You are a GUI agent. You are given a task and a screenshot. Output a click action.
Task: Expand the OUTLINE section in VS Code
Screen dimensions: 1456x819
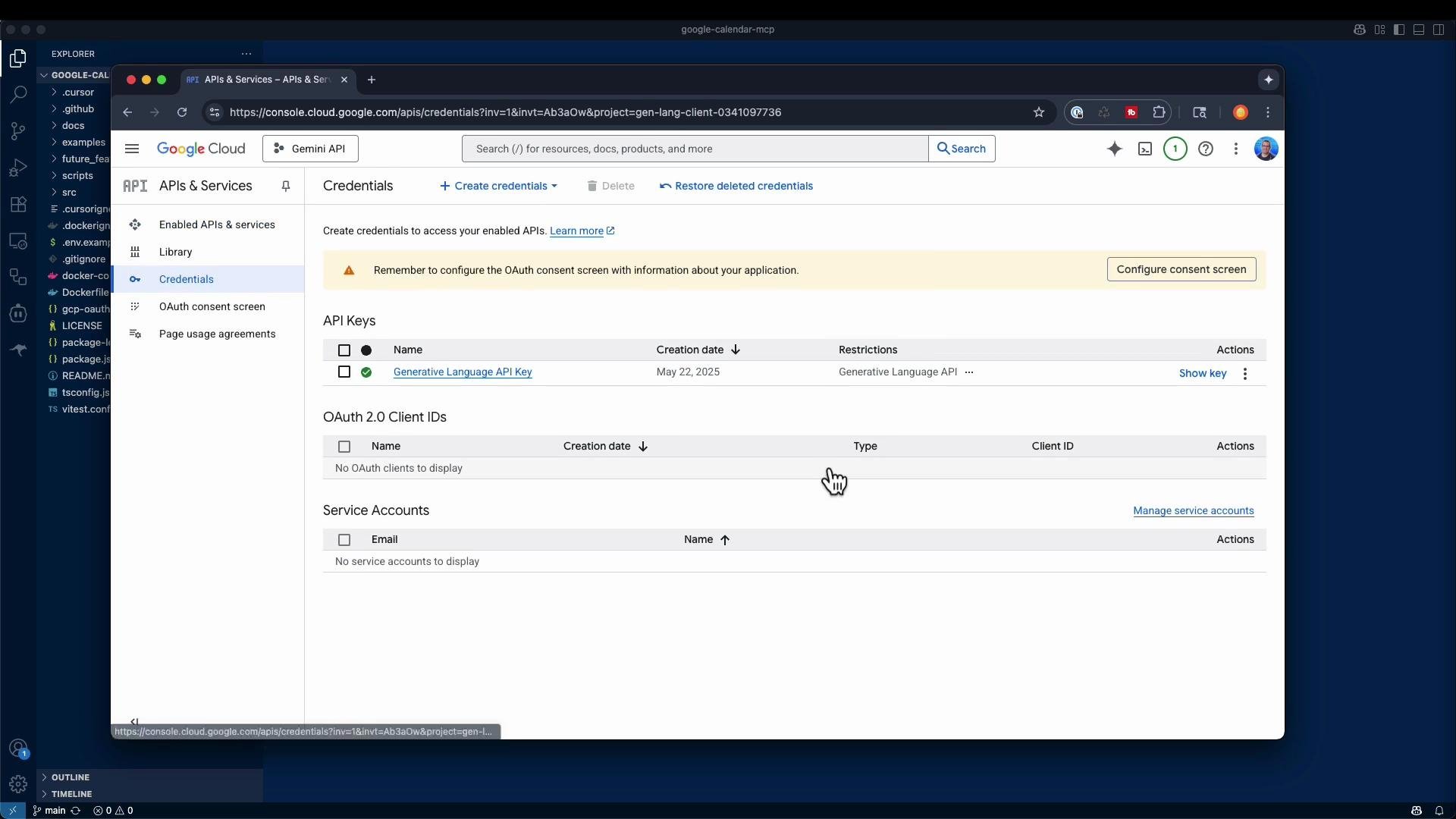pyautogui.click(x=71, y=777)
